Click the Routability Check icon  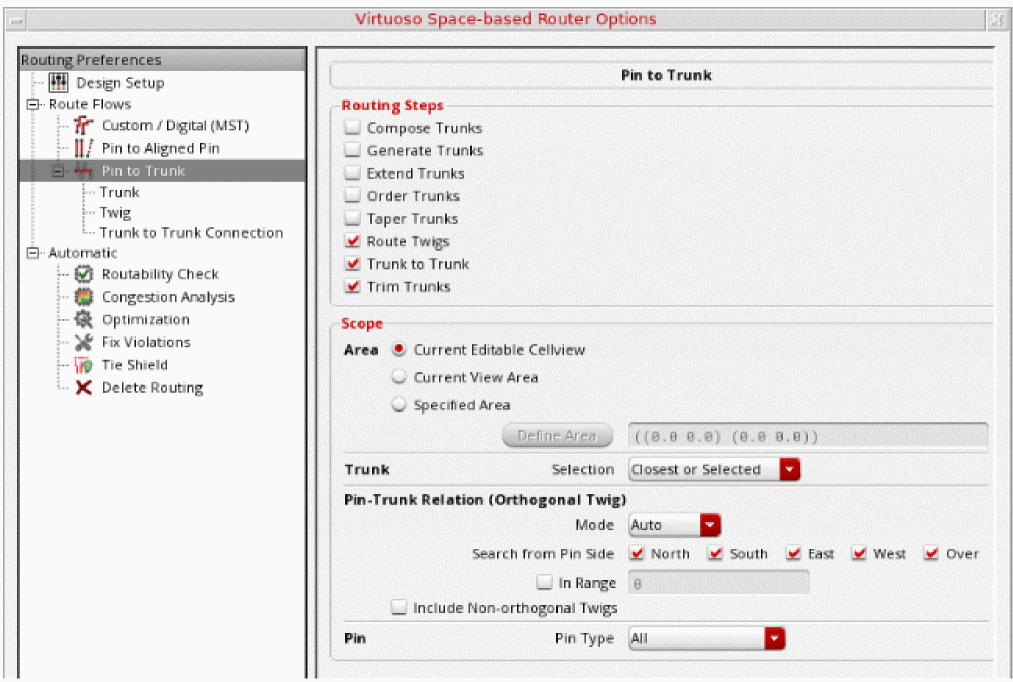tap(83, 274)
